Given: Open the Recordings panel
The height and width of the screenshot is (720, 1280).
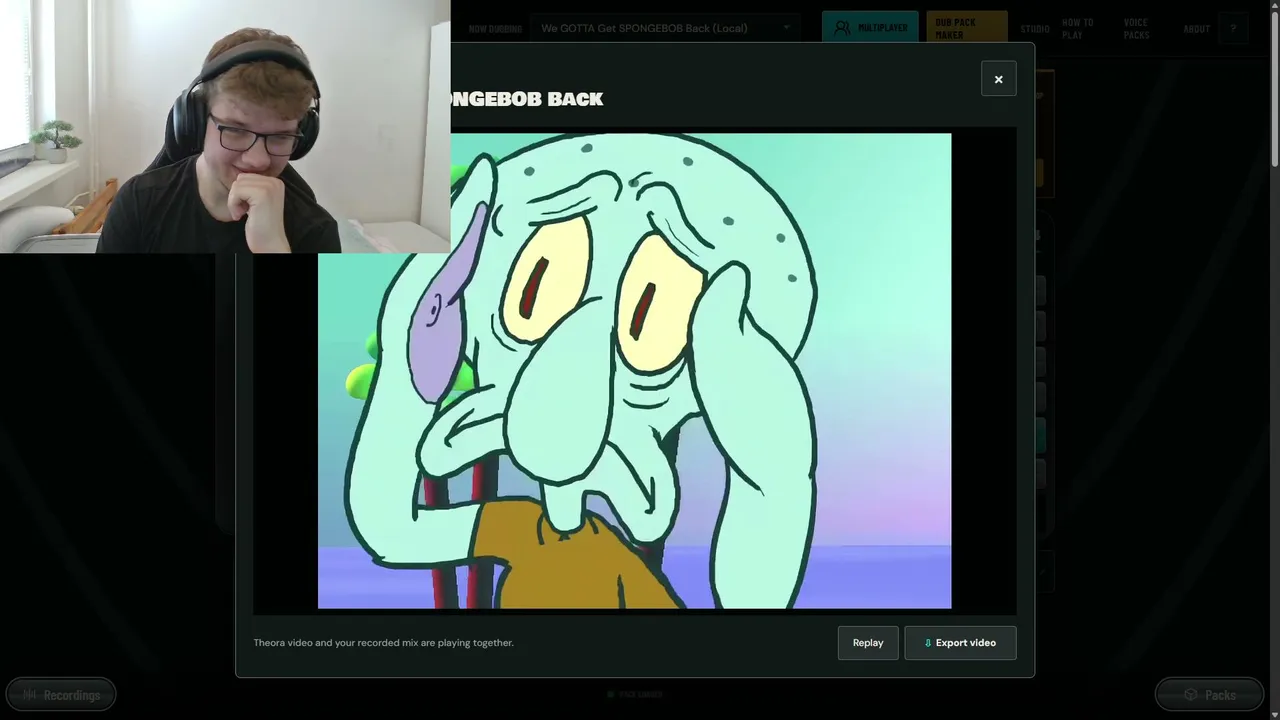Looking at the screenshot, I should point(61,695).
